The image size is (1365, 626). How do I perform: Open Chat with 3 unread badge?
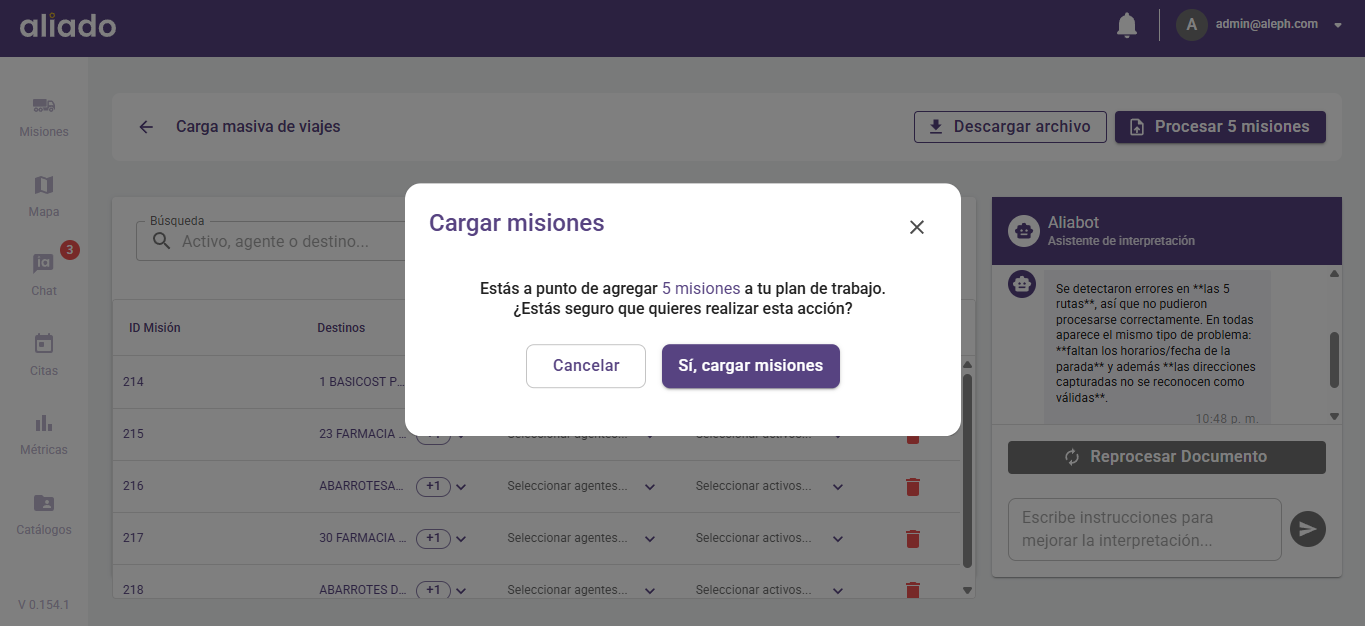(x=44, y=265)
